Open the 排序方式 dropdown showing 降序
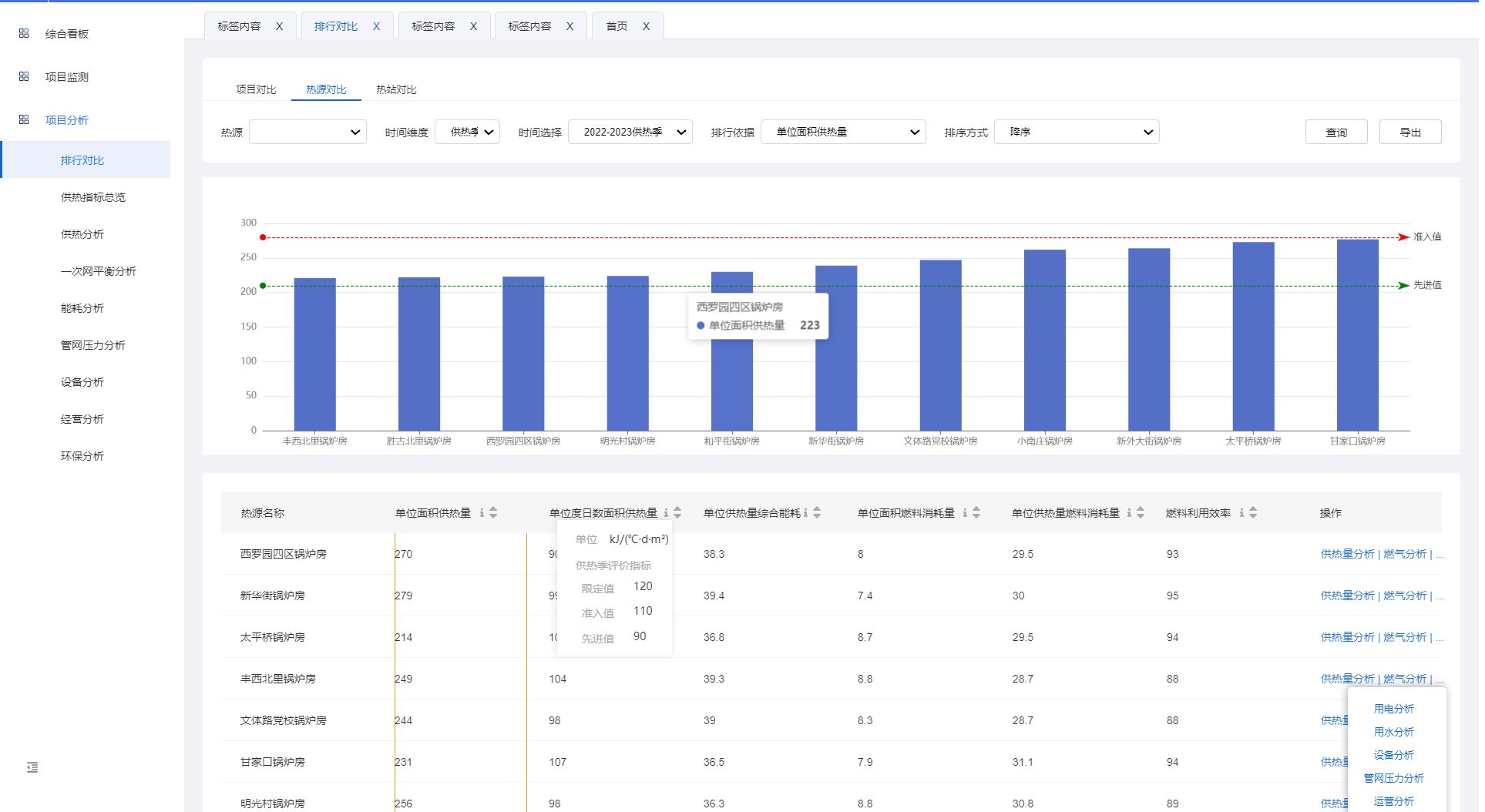The image size is (1485, 812). (1077, 132)
